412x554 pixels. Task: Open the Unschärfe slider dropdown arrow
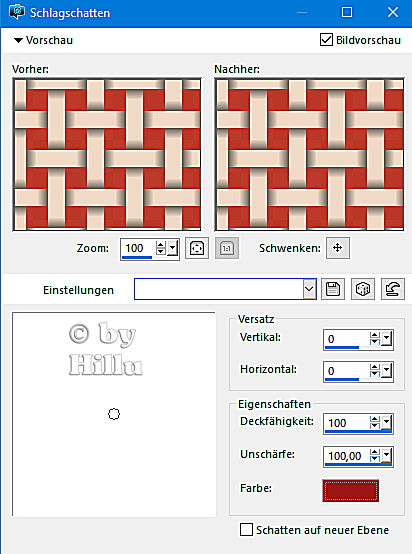pyautogui.click(x=387, y=455)
